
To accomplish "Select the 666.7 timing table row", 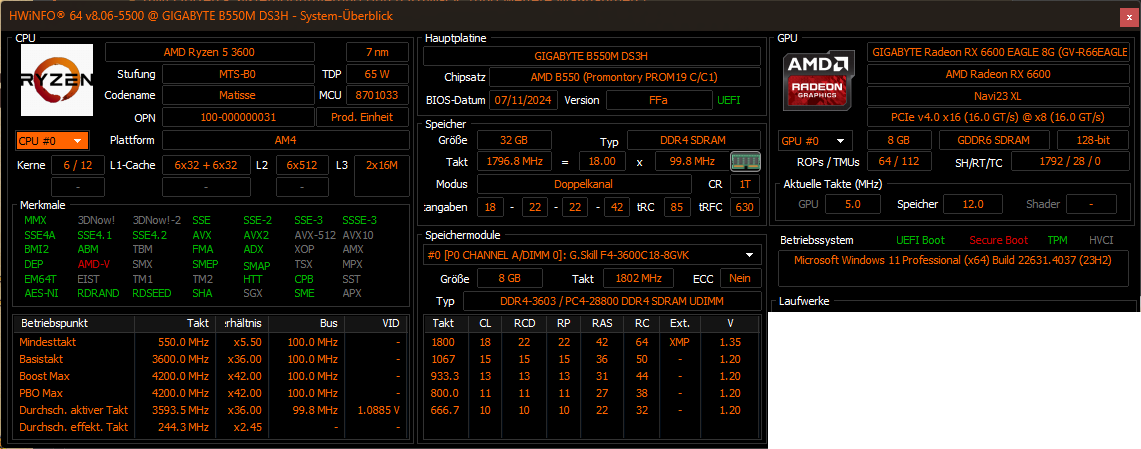I will pyautogui.click(x=592, y=410).
